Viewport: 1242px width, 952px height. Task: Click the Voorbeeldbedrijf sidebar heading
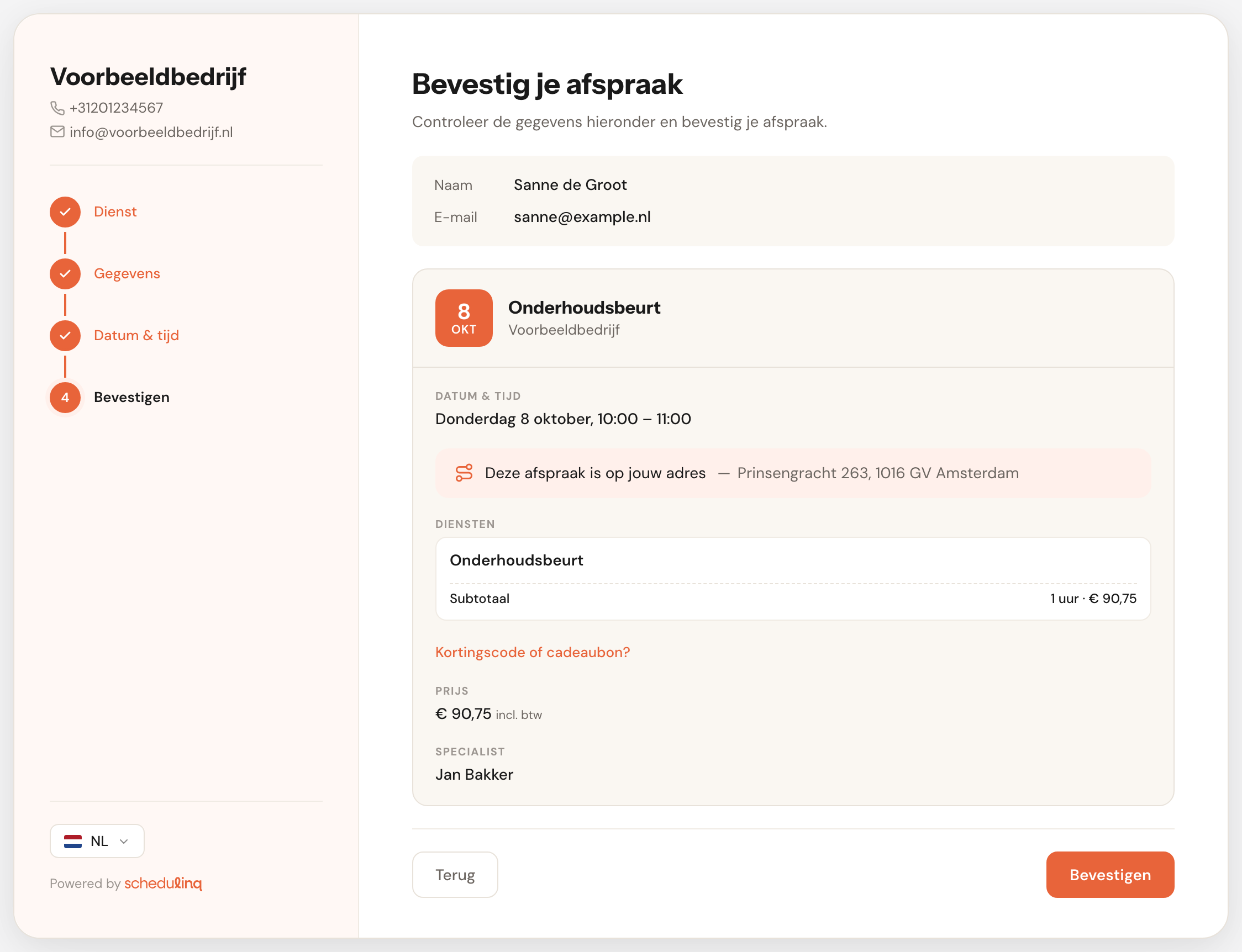(148, 77)
